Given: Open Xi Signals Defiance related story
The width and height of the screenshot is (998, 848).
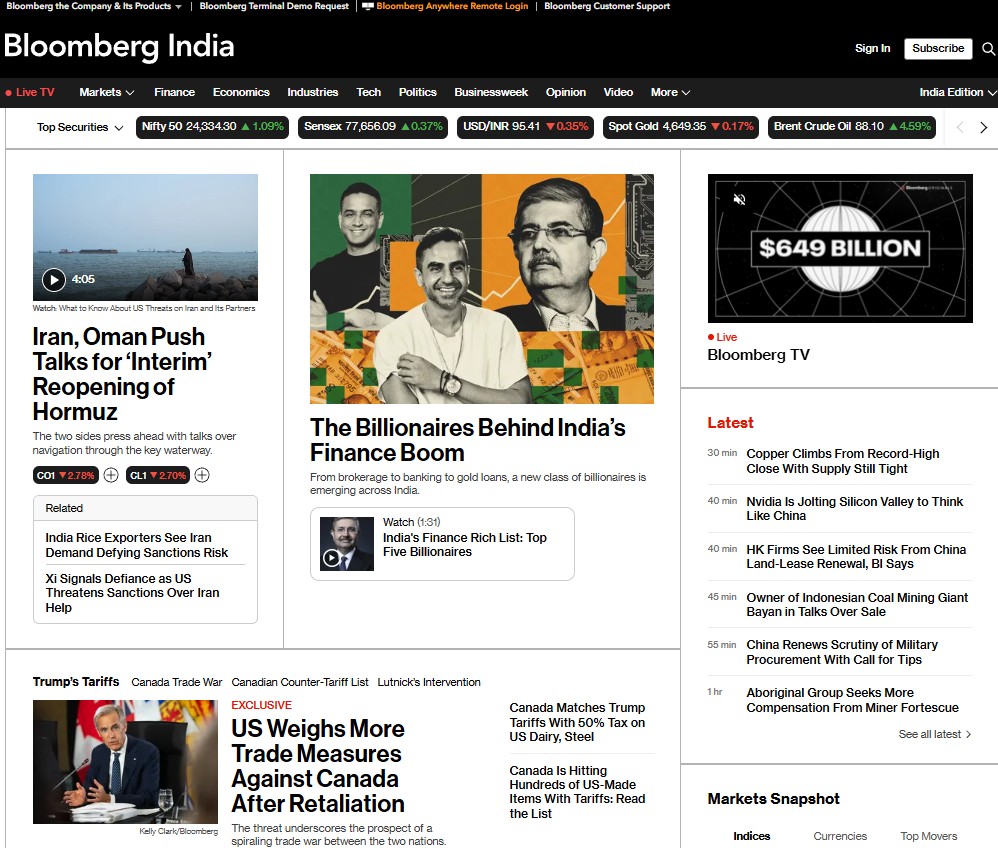Looking at the screenshot, I should (x=132, y=593).
